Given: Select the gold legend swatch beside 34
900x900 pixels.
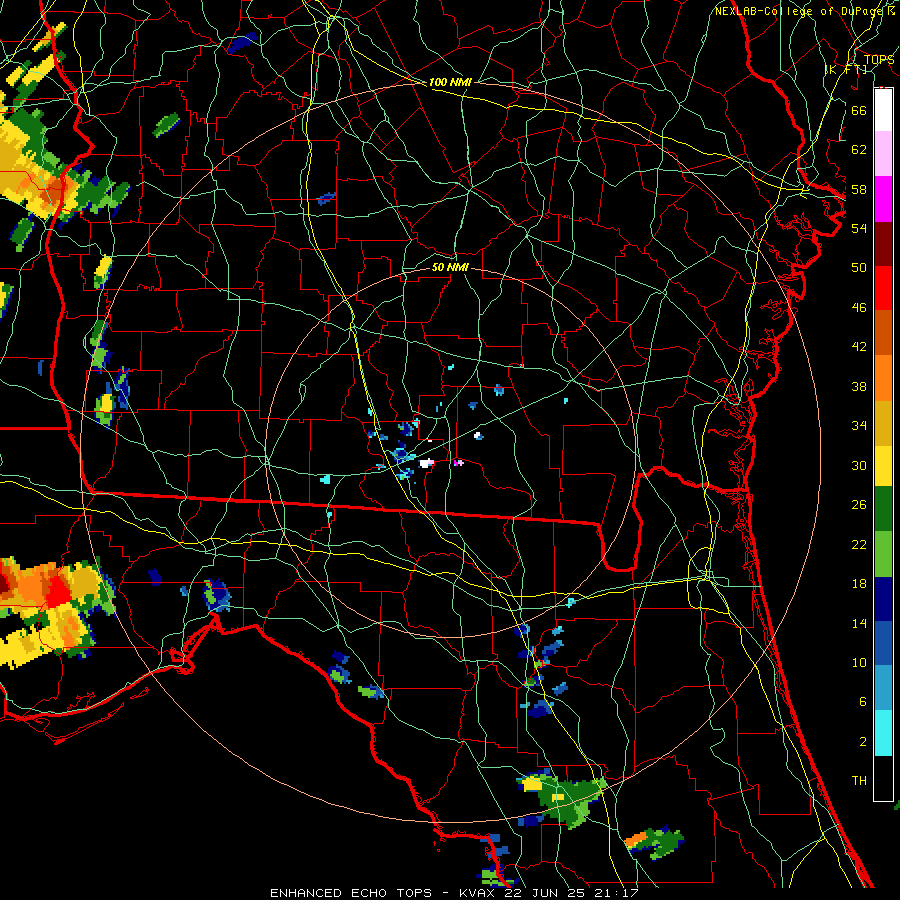Looking at the screenshot, I should (883, 422).
